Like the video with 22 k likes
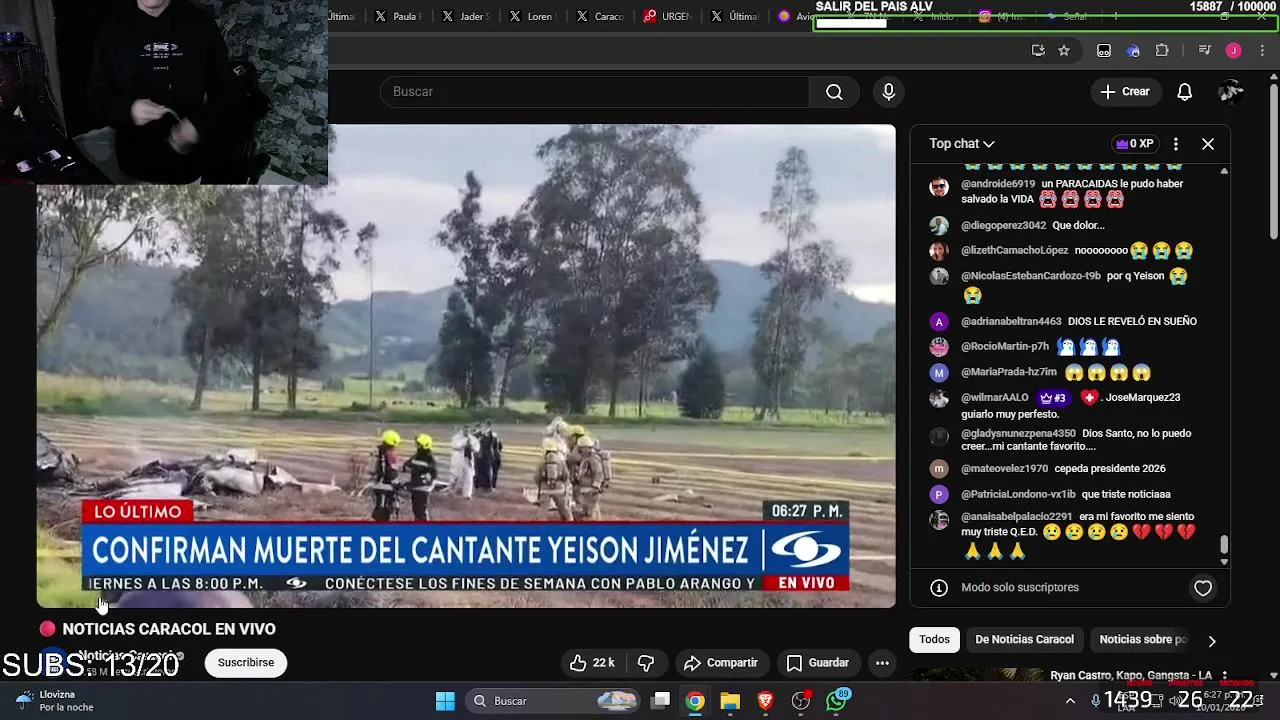The width and height of the screenshot is (1280, 720). pos(592,663)
